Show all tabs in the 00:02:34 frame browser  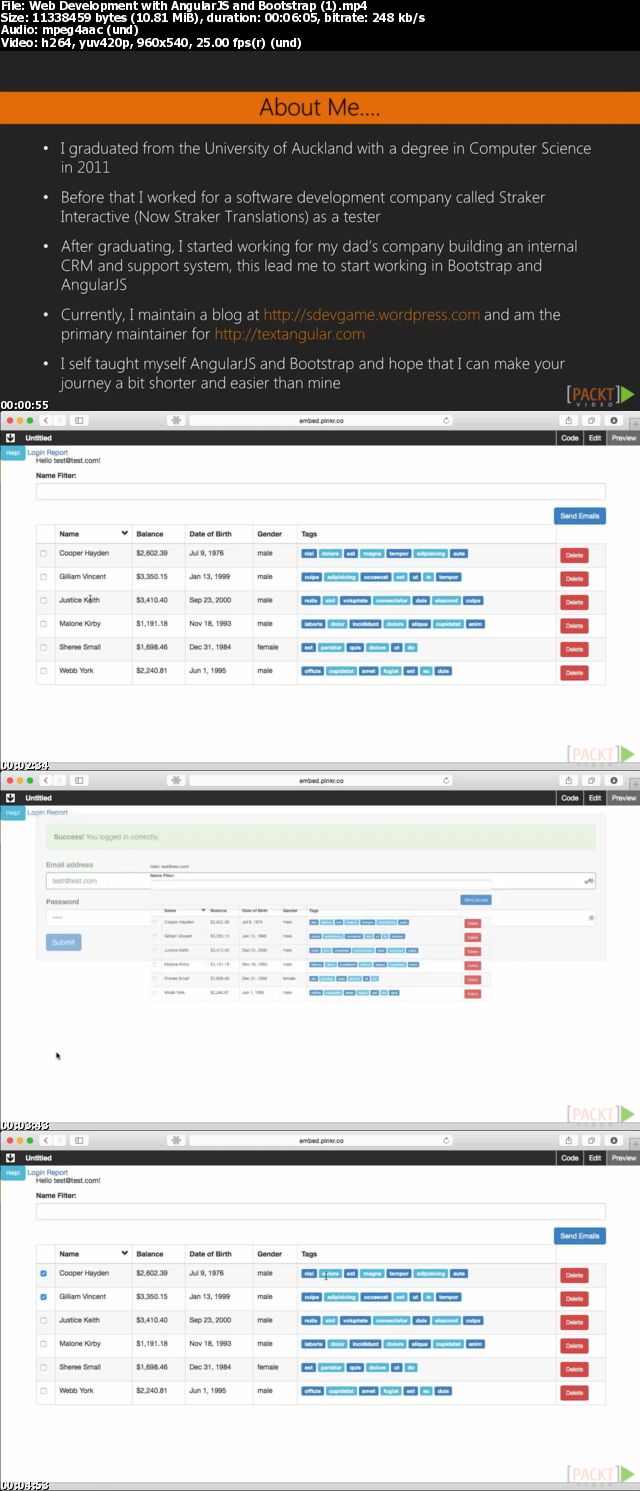592,420
